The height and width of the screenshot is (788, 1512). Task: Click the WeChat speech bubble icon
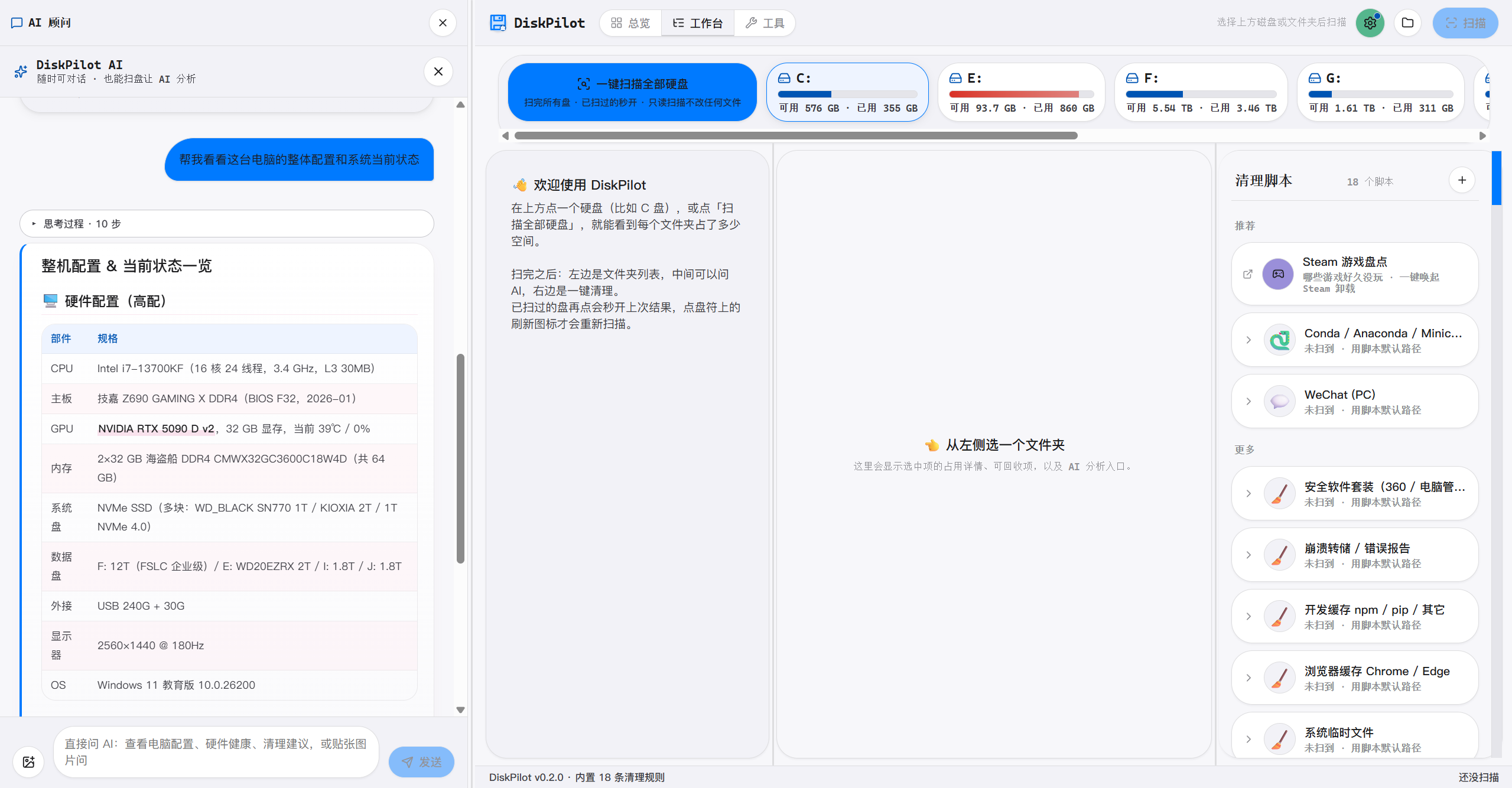tap(1279, 402)
